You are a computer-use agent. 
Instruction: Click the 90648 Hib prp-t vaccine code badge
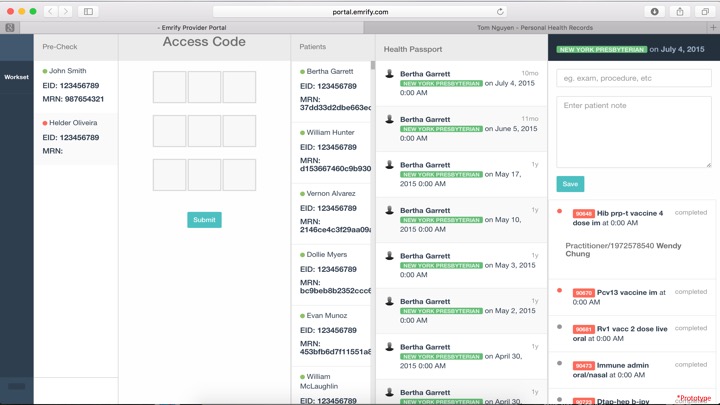click(x=584, y=214)
